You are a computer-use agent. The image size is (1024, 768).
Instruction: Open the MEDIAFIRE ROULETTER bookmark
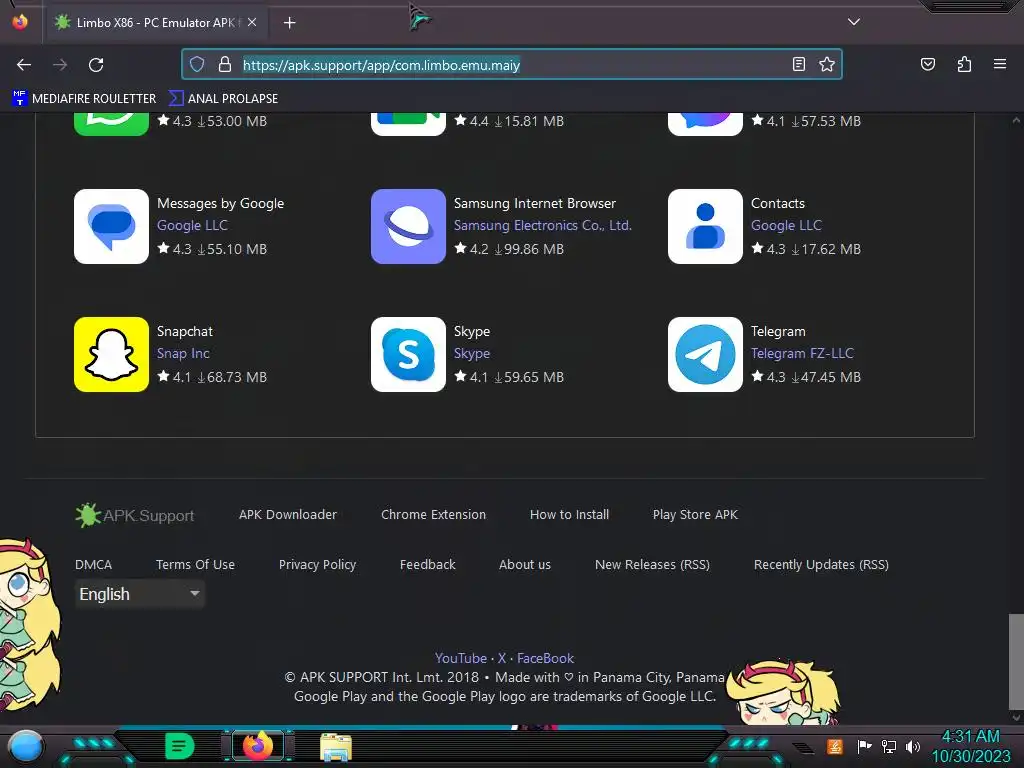coord(84,99)
